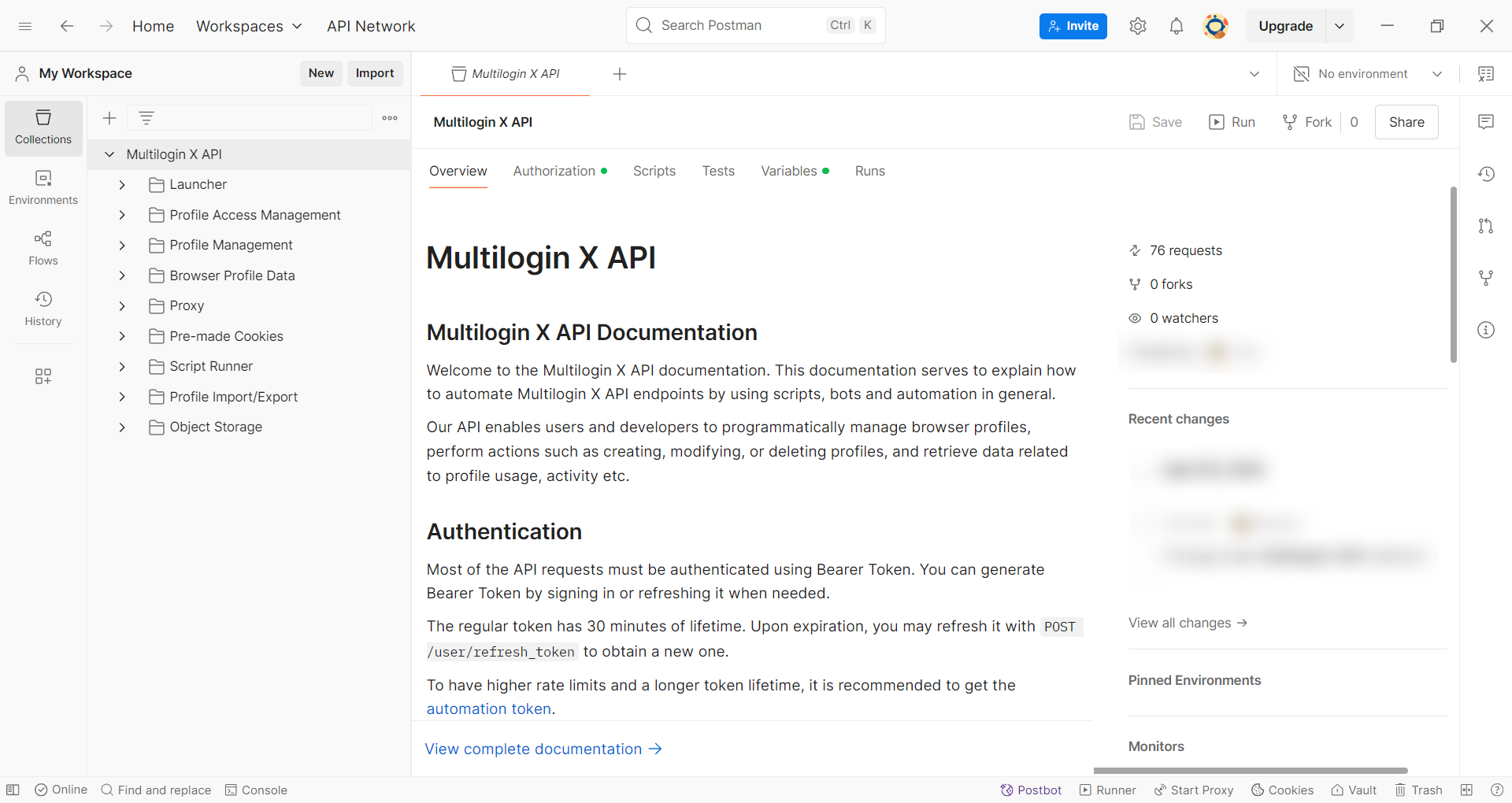
Task: Open the notifications bell
Action: 1177,25
